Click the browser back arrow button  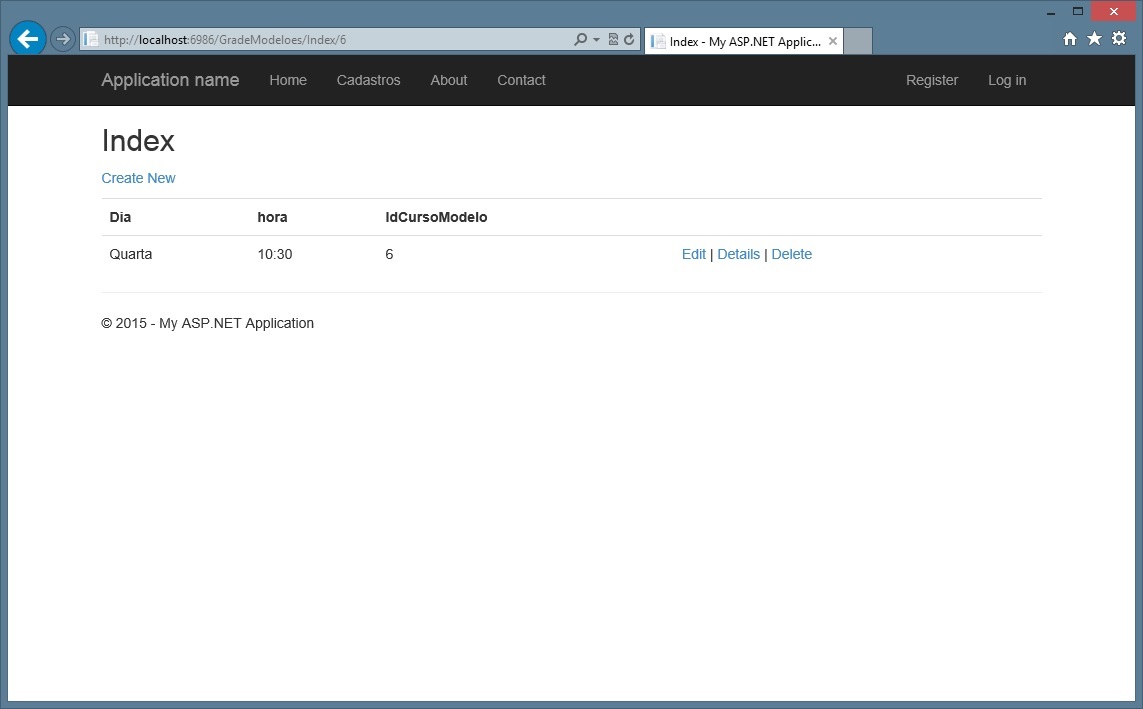[x=28, y=39]
